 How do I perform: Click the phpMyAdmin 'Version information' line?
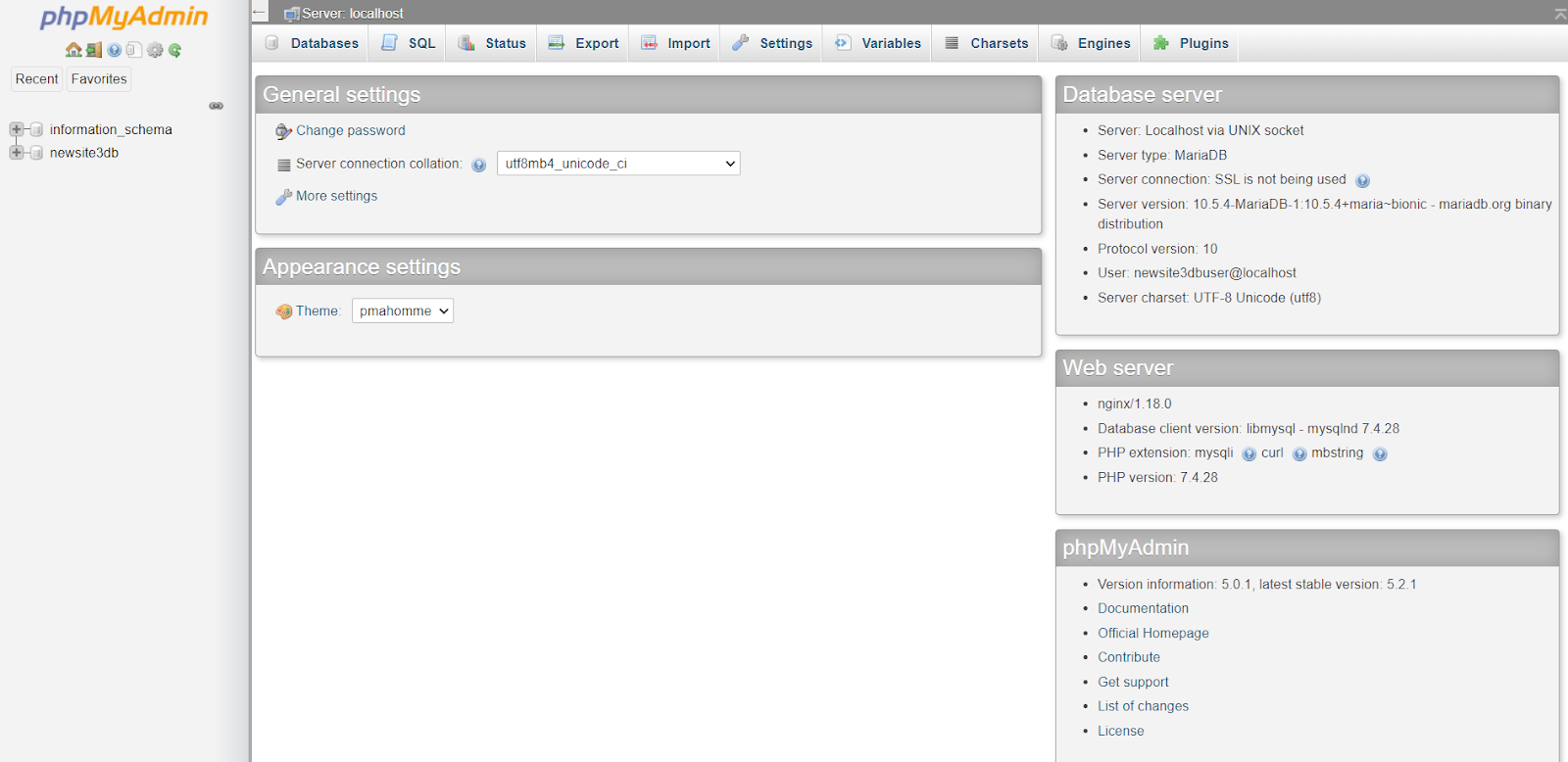[1256, 584]
